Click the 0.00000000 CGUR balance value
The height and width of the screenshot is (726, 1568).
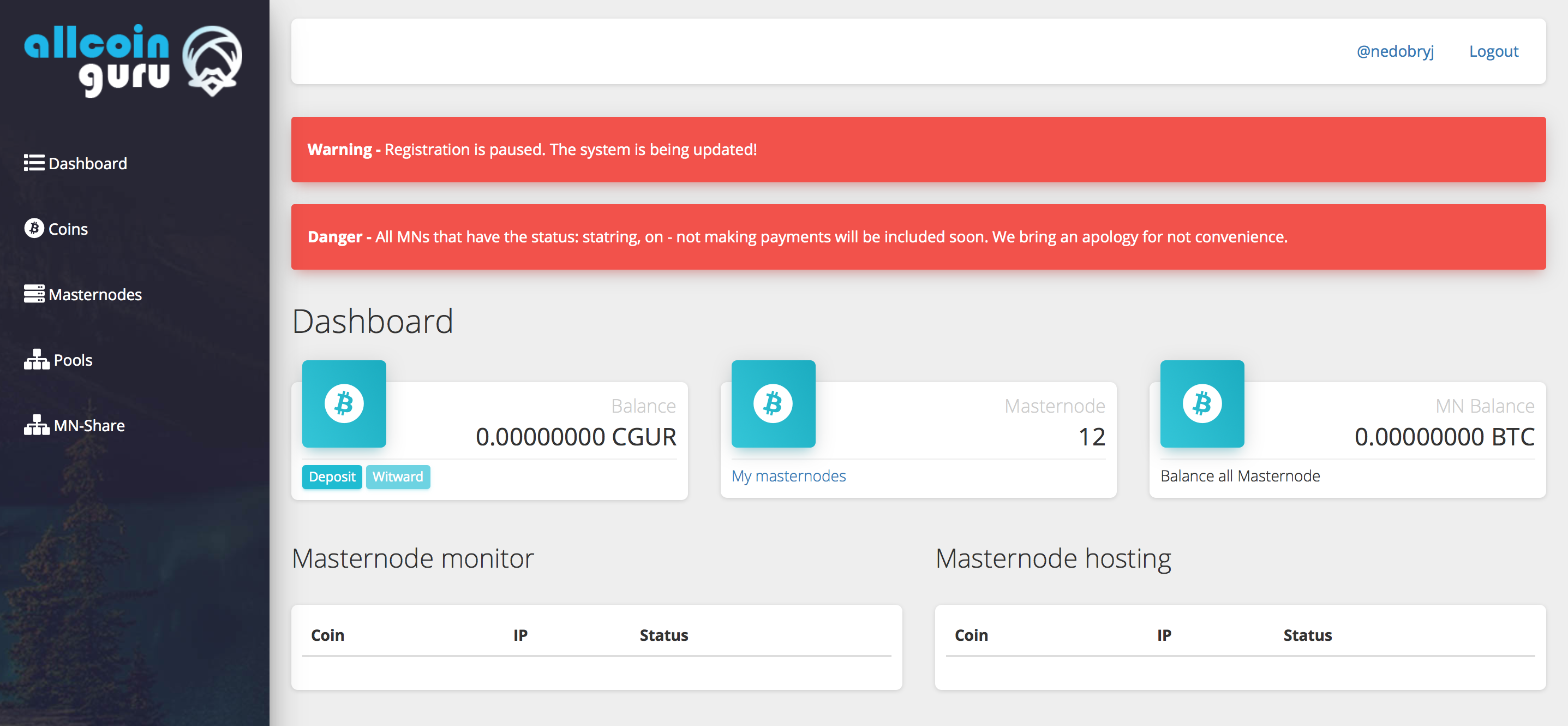pos(576,437)
